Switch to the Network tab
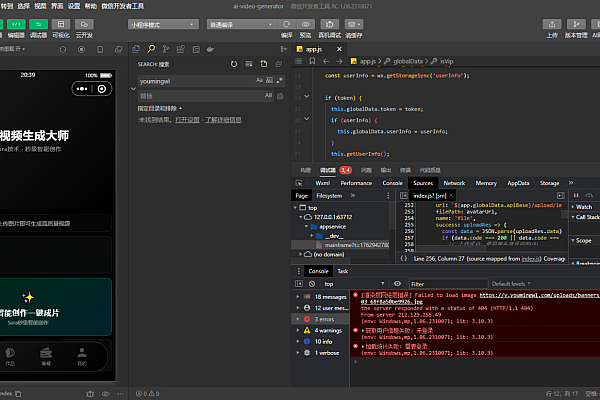 pos(454,183)
